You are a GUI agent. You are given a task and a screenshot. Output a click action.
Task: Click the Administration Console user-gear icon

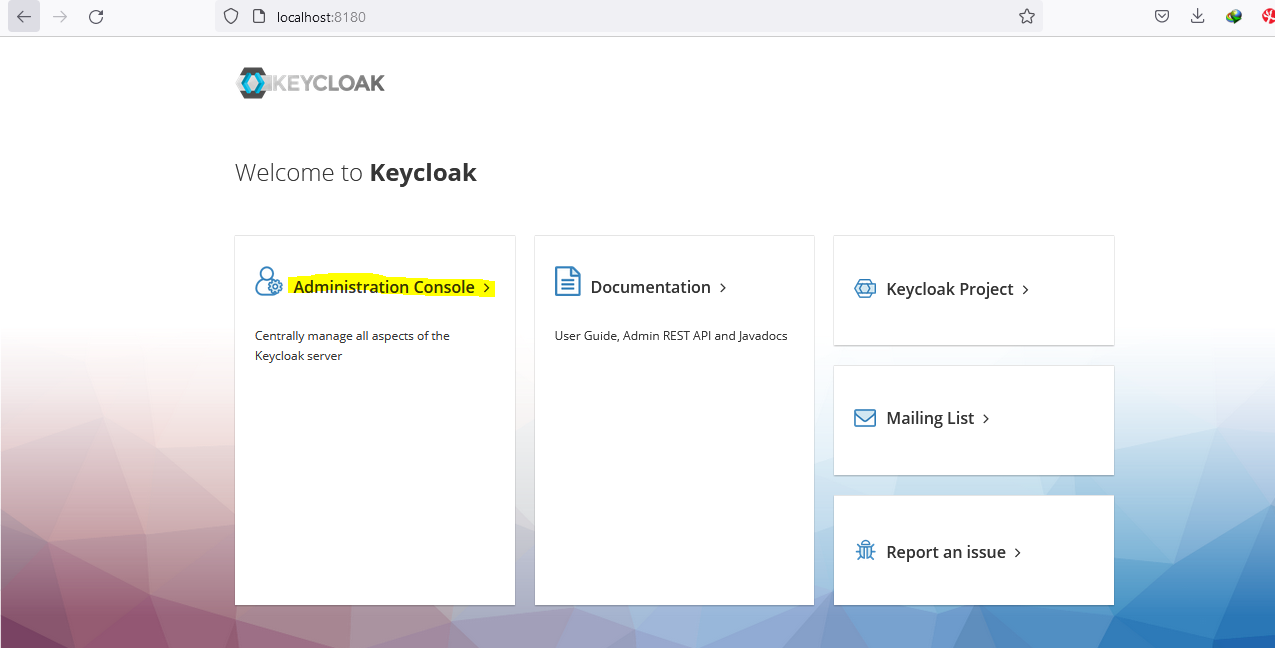269,281
